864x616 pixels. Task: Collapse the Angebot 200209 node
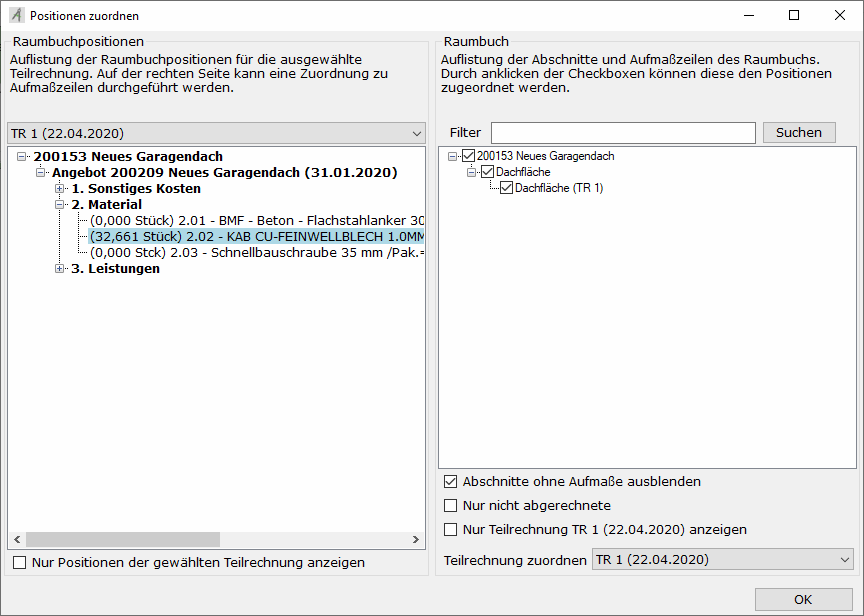click(40, 172)
